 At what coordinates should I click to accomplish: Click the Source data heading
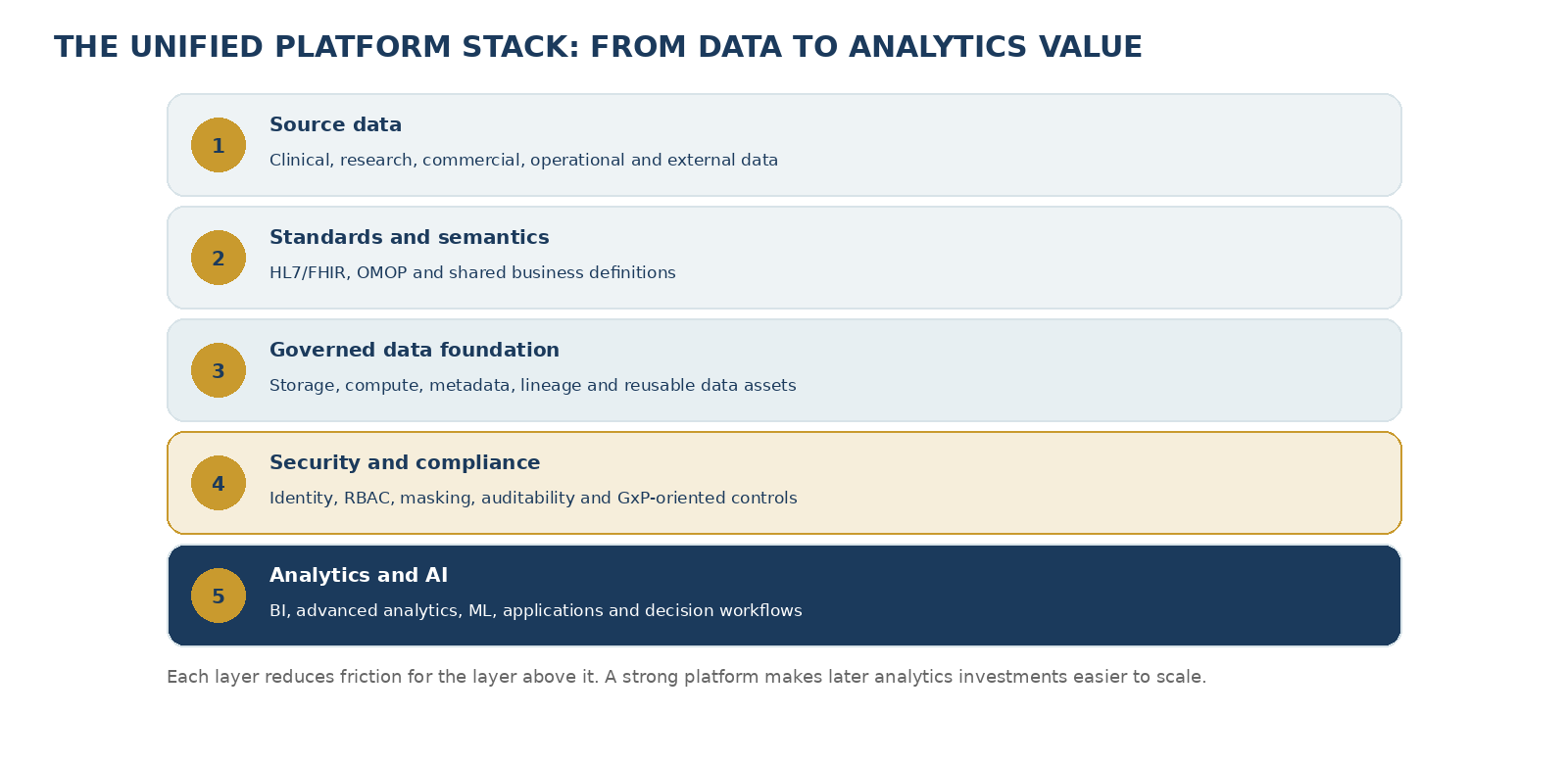click(x=335, y=125)
